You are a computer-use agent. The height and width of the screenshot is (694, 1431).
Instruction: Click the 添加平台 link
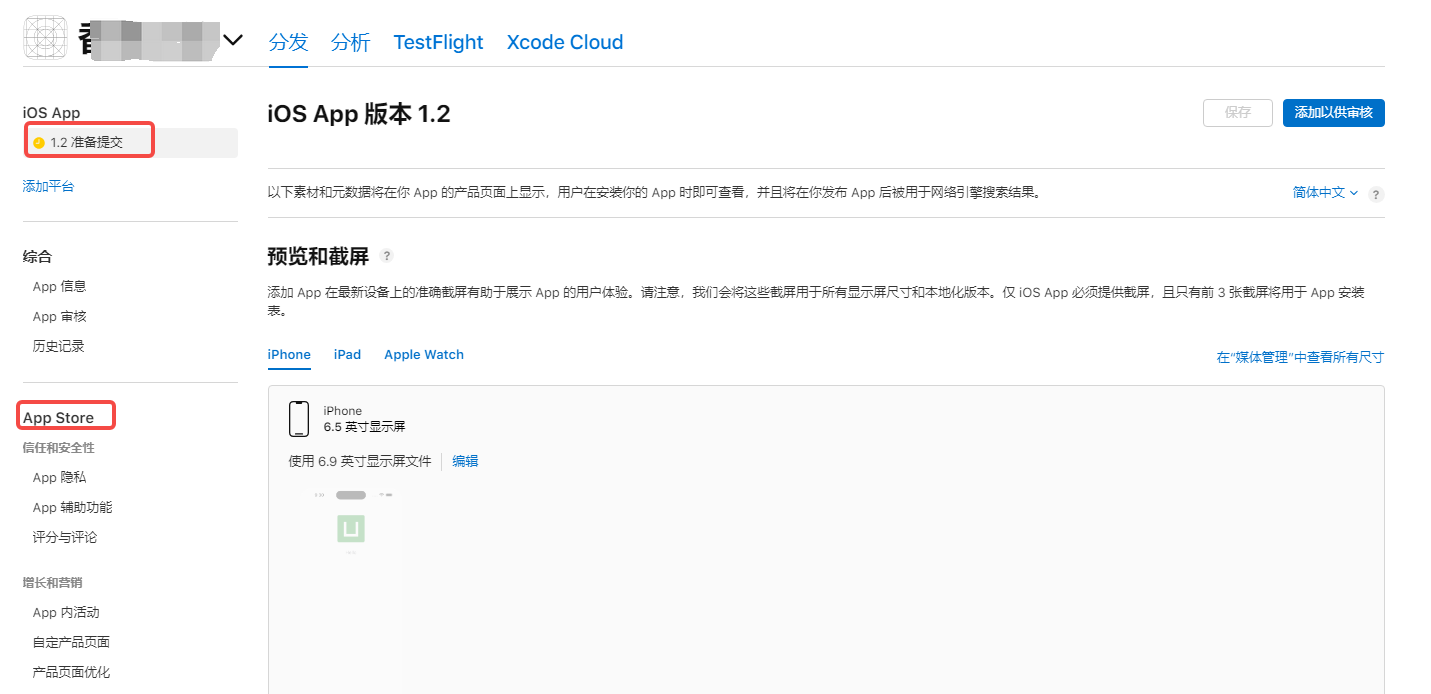[x=48, y=186]
